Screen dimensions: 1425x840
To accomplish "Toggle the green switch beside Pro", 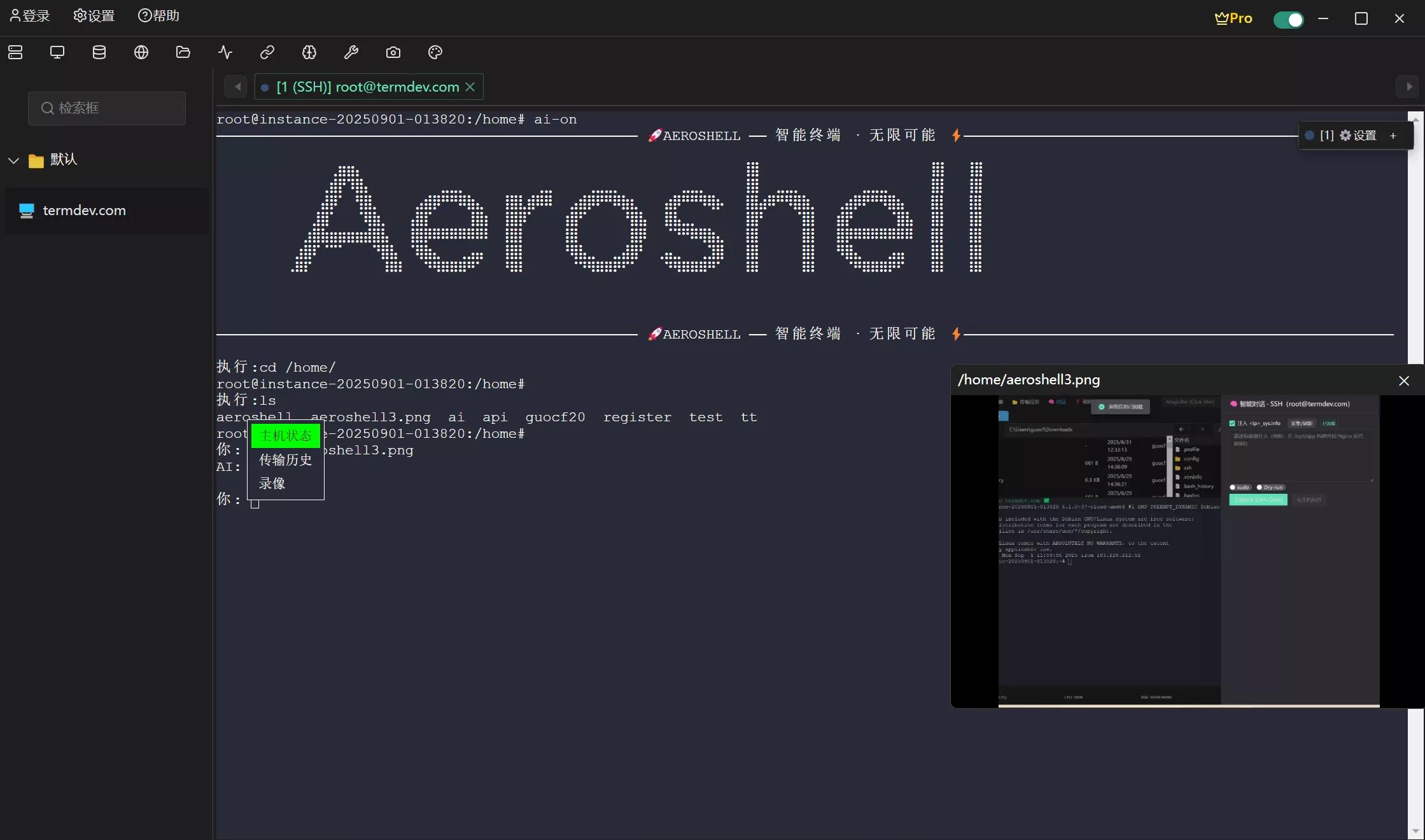I will [x=1288, y=19].
